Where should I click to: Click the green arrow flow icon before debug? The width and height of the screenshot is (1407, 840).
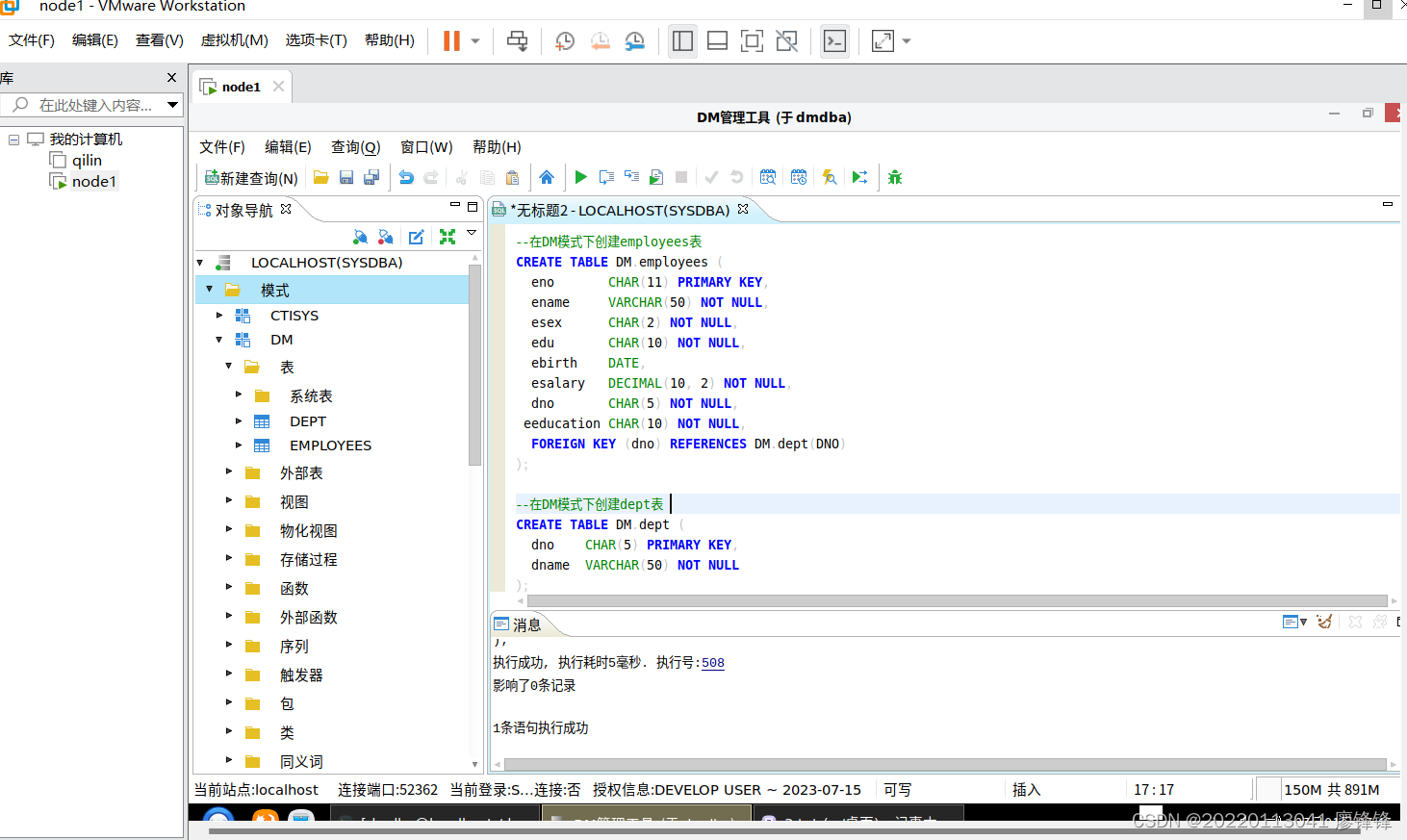[x=859, y=177]
